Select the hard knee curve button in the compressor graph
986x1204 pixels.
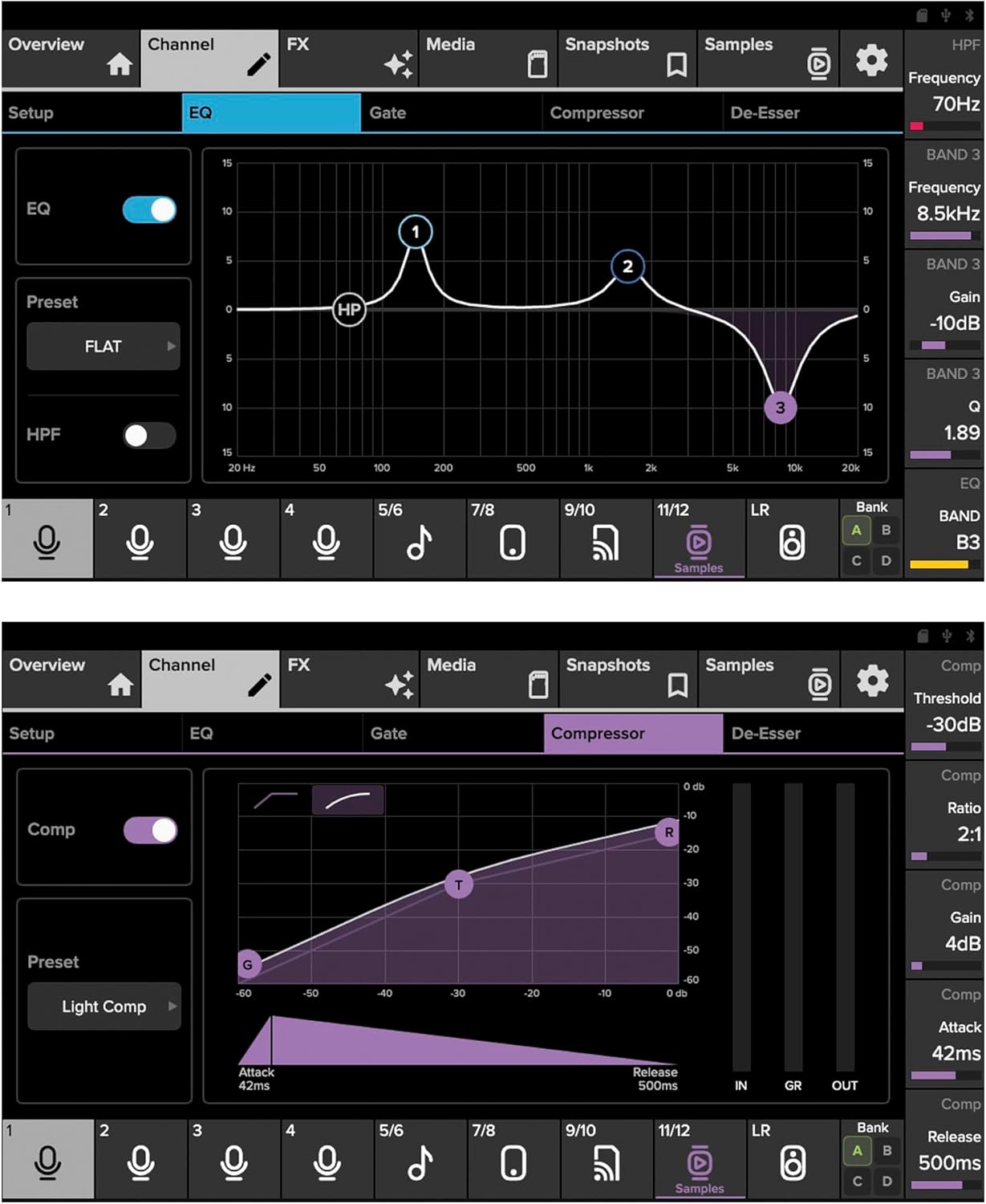click(x=275, y=799)
